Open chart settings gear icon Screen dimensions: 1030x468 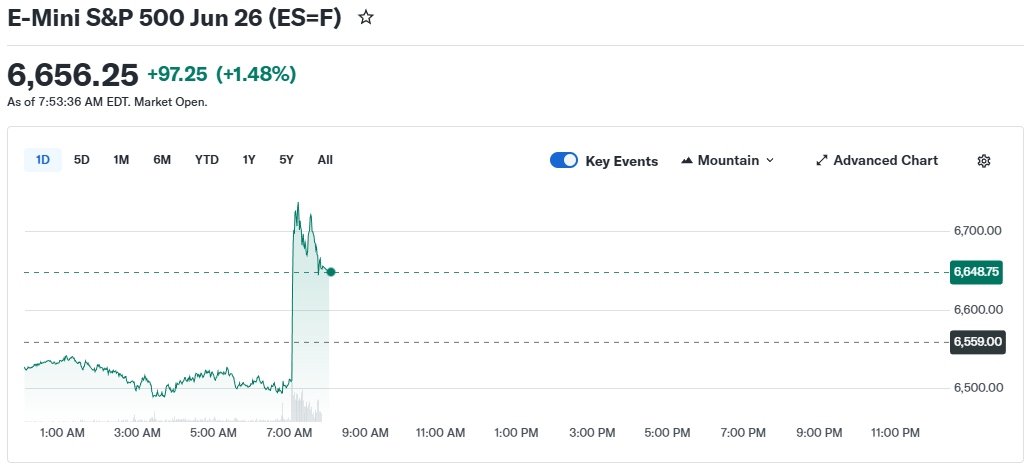pos(983,161)
